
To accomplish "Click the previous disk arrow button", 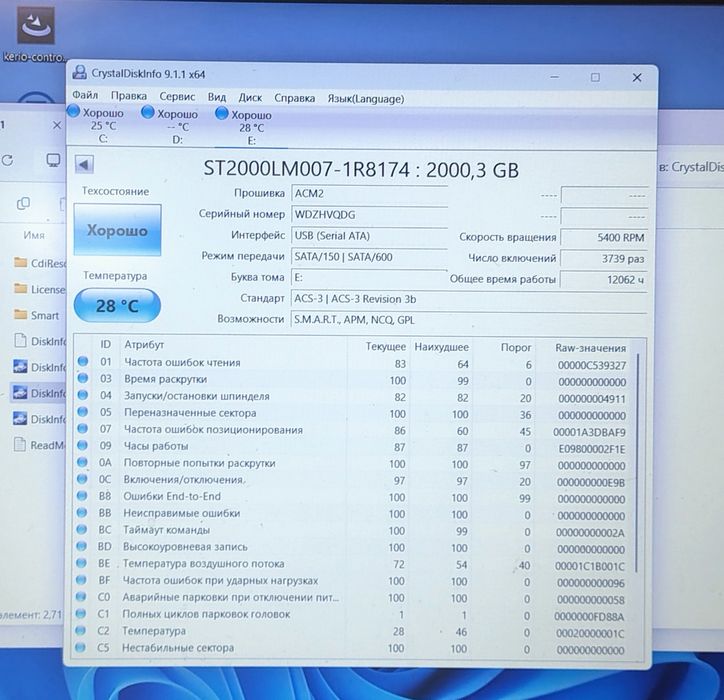I will tap(84, 164).
